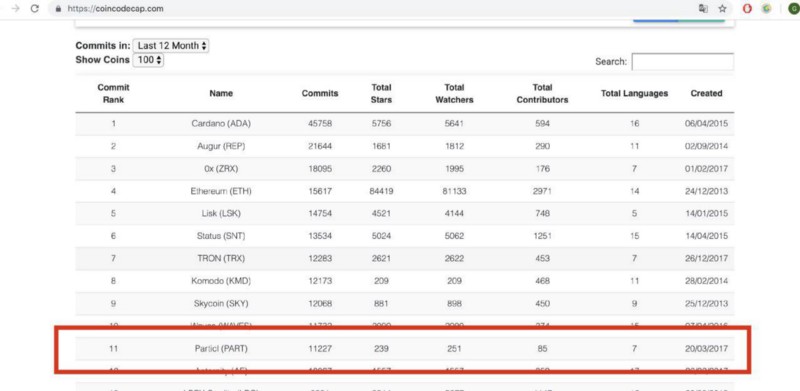800x391 pixels.
Task: Click Lisk's total watchers 4144
Action: pyautogui.click(x=454, y=213)
